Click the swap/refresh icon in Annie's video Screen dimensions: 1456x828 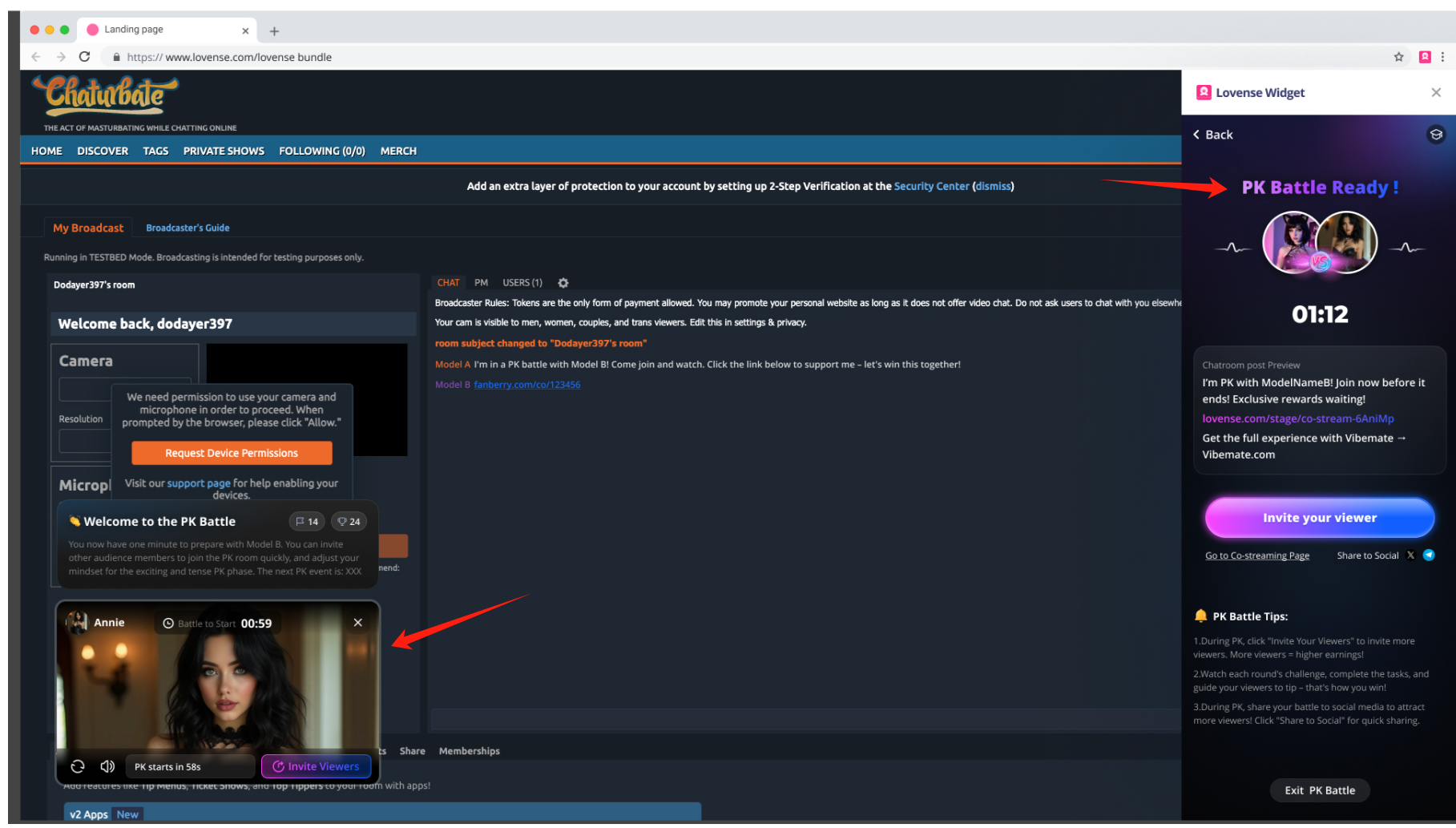pyautogui.click(x=78, y=766)
